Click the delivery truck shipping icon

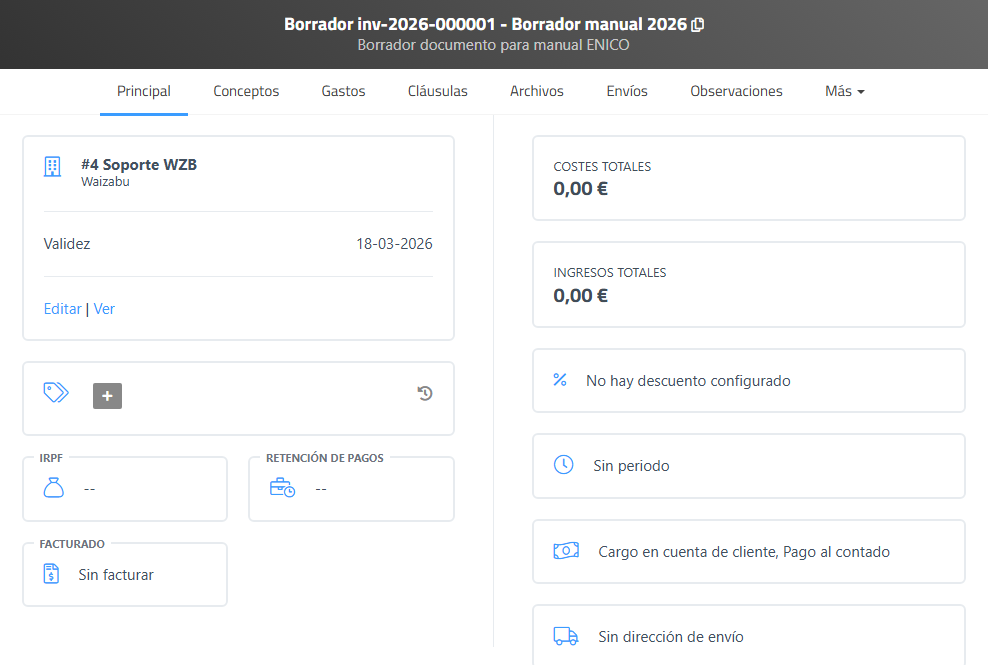click(x=566, y=636)
